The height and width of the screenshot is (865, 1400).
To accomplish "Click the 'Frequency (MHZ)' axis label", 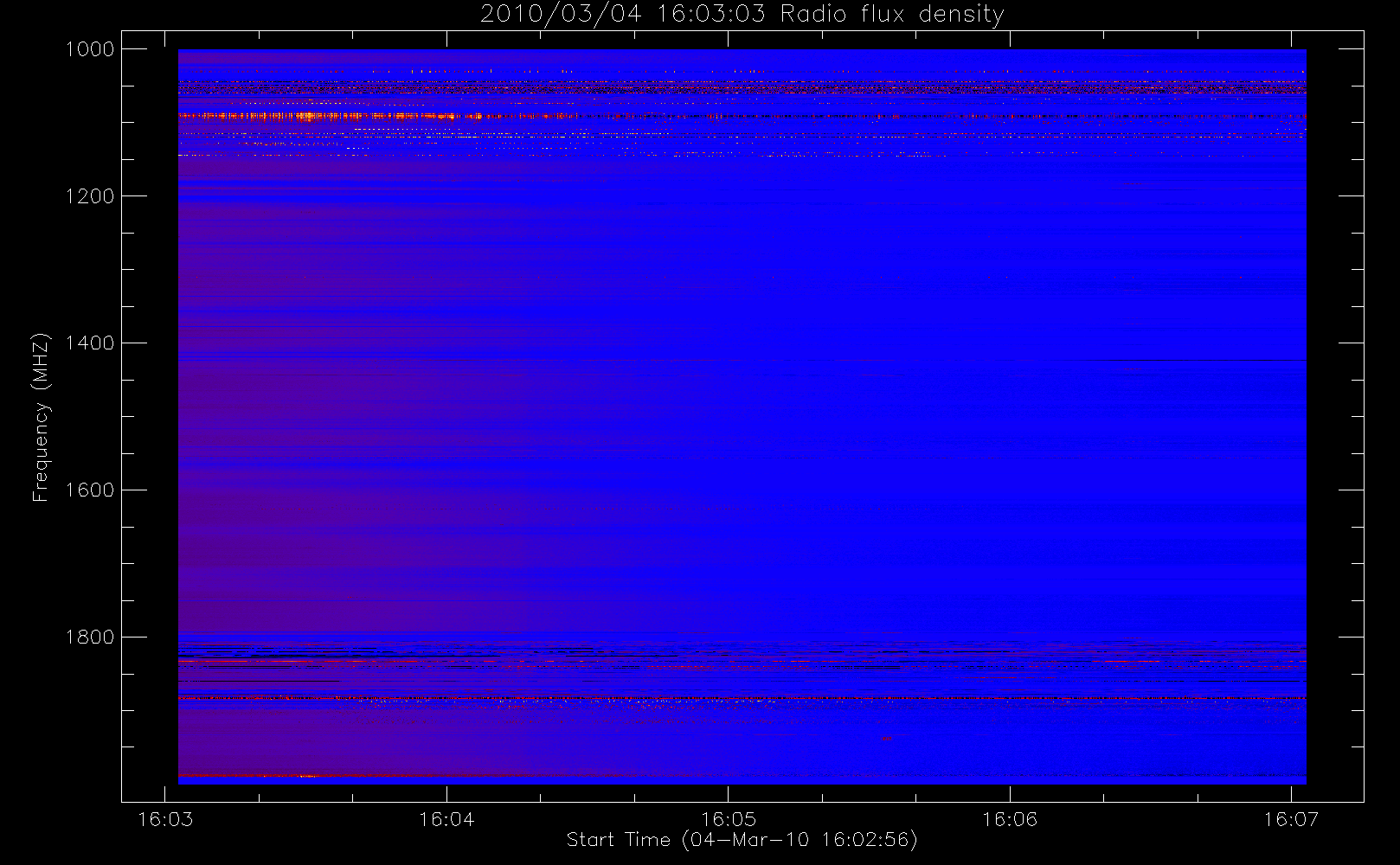I will 41,417.
